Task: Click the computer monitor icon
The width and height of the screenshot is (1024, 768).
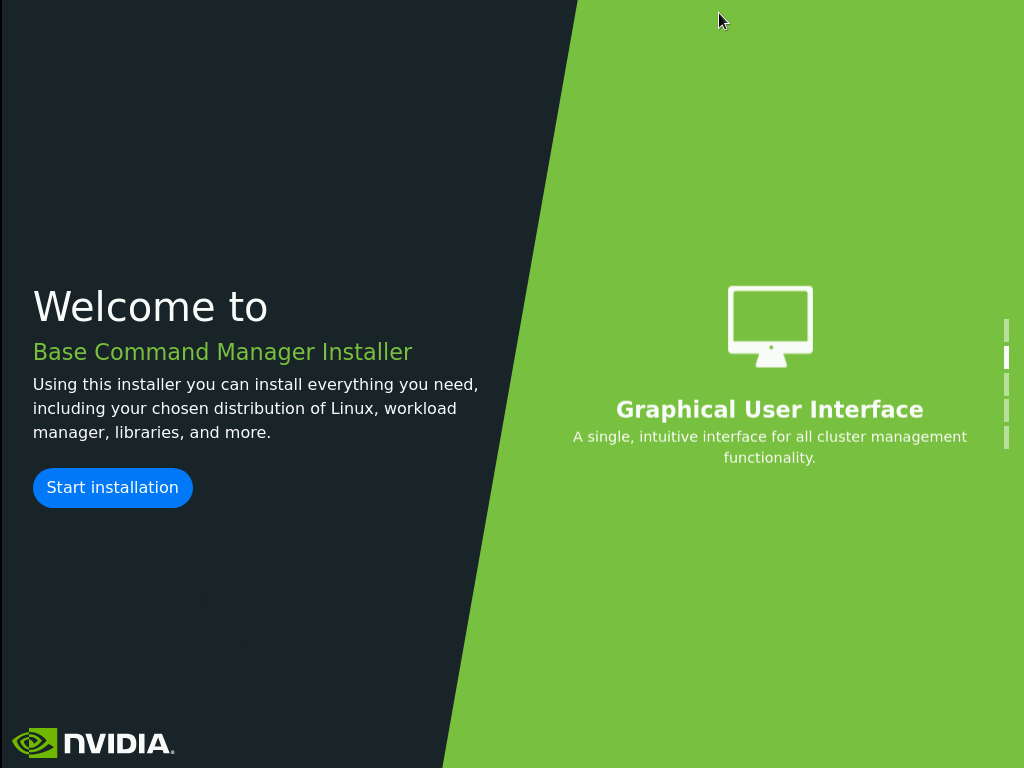Action: 770,322
